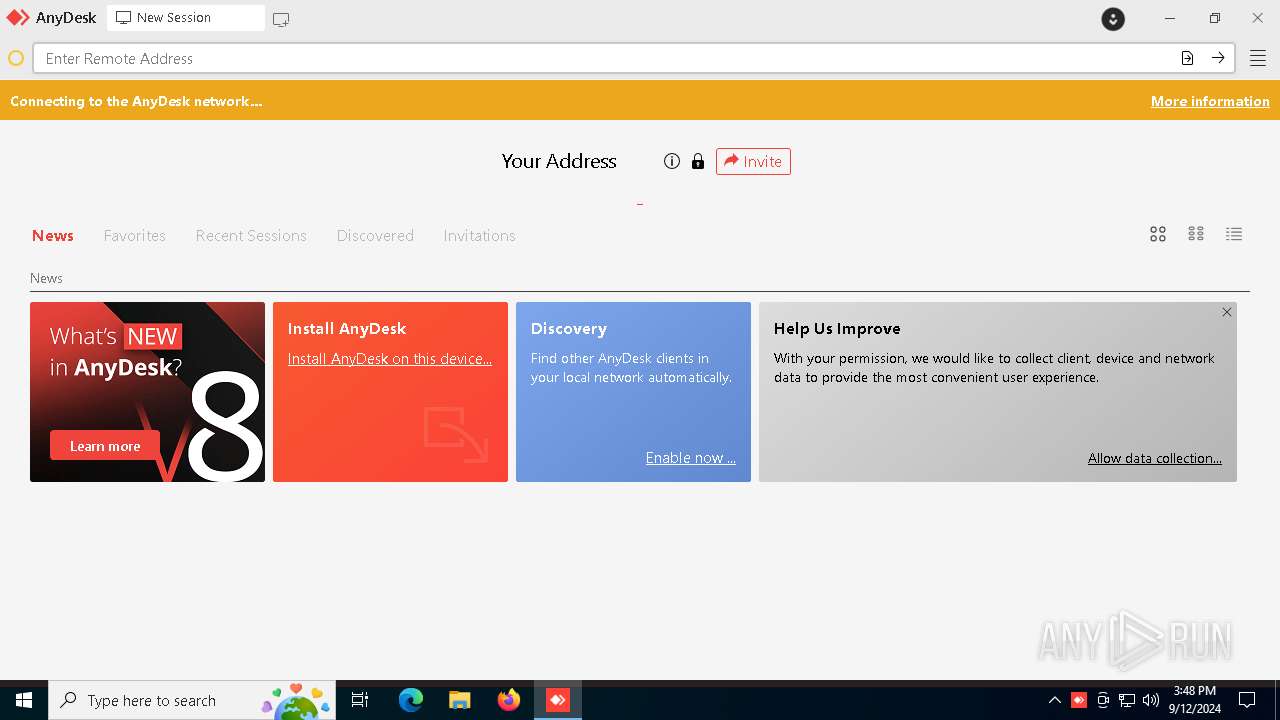Click Connecting to the AnyDesk network message
Screen dimensions: 1280x720
click(136, 101)
